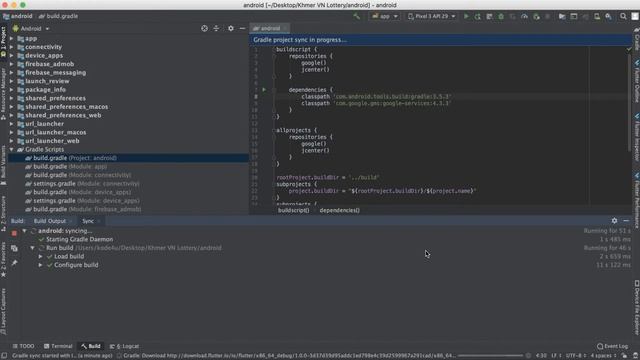Click the Profile app gauge icon
The width and height of the screenshot is (640, 360).
tap(524, 16)
